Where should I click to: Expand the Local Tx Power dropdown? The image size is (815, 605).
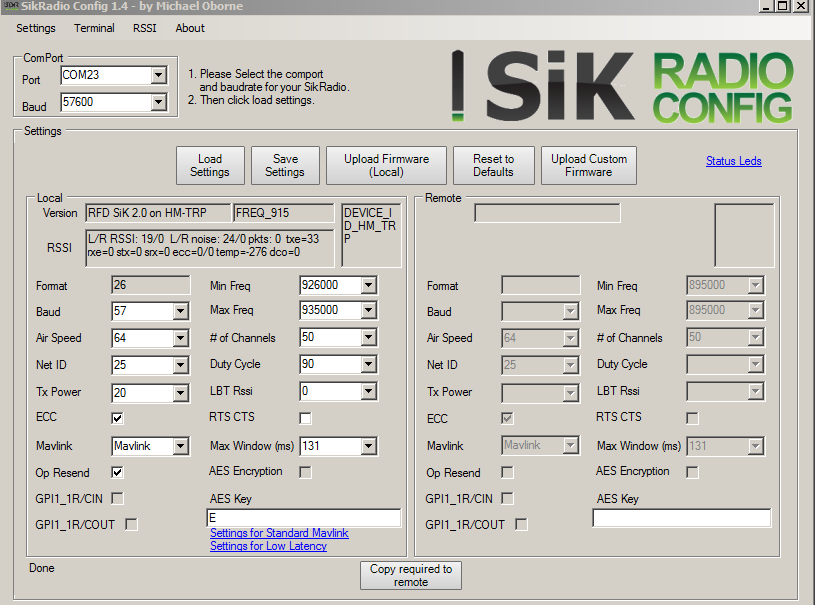(x=180, y=392)
